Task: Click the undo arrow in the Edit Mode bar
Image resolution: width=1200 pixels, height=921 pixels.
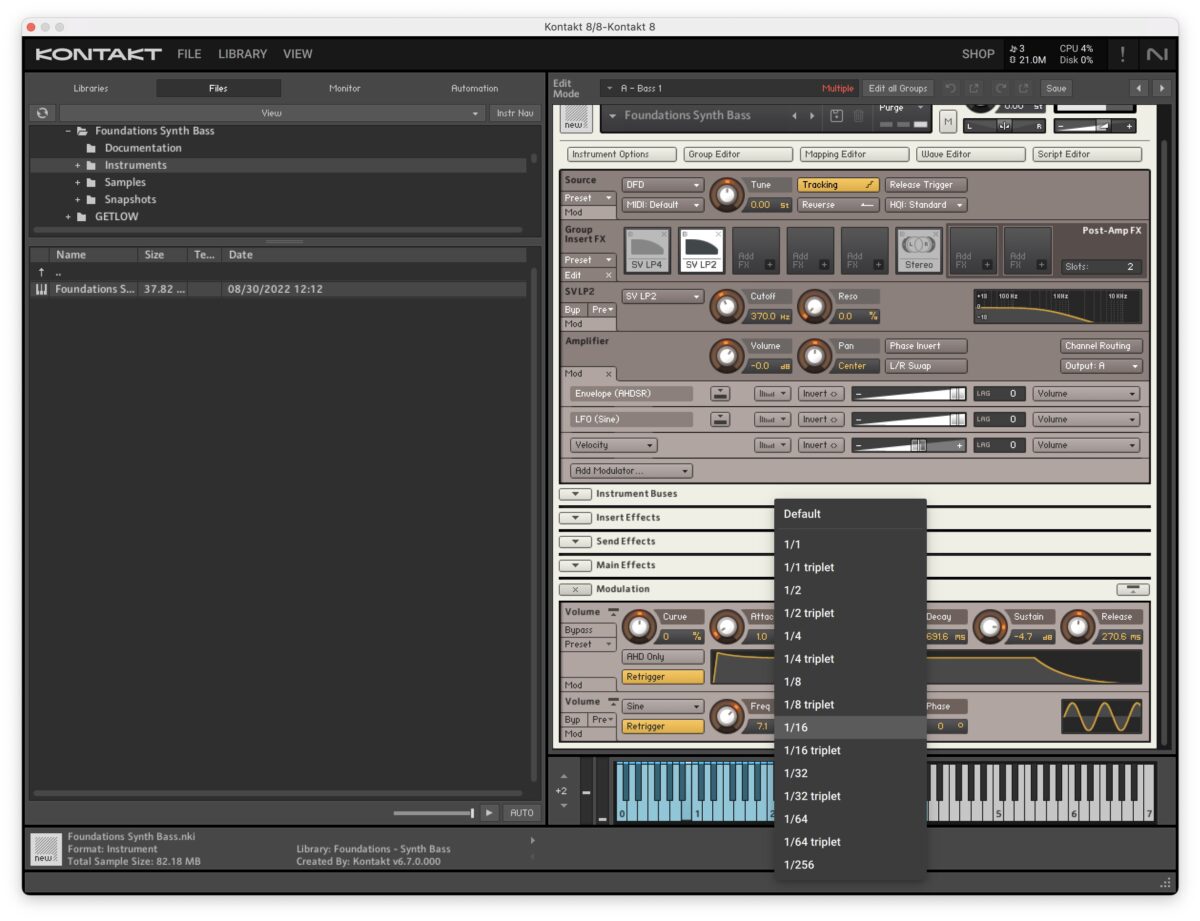Action: (x=950, y=88)
